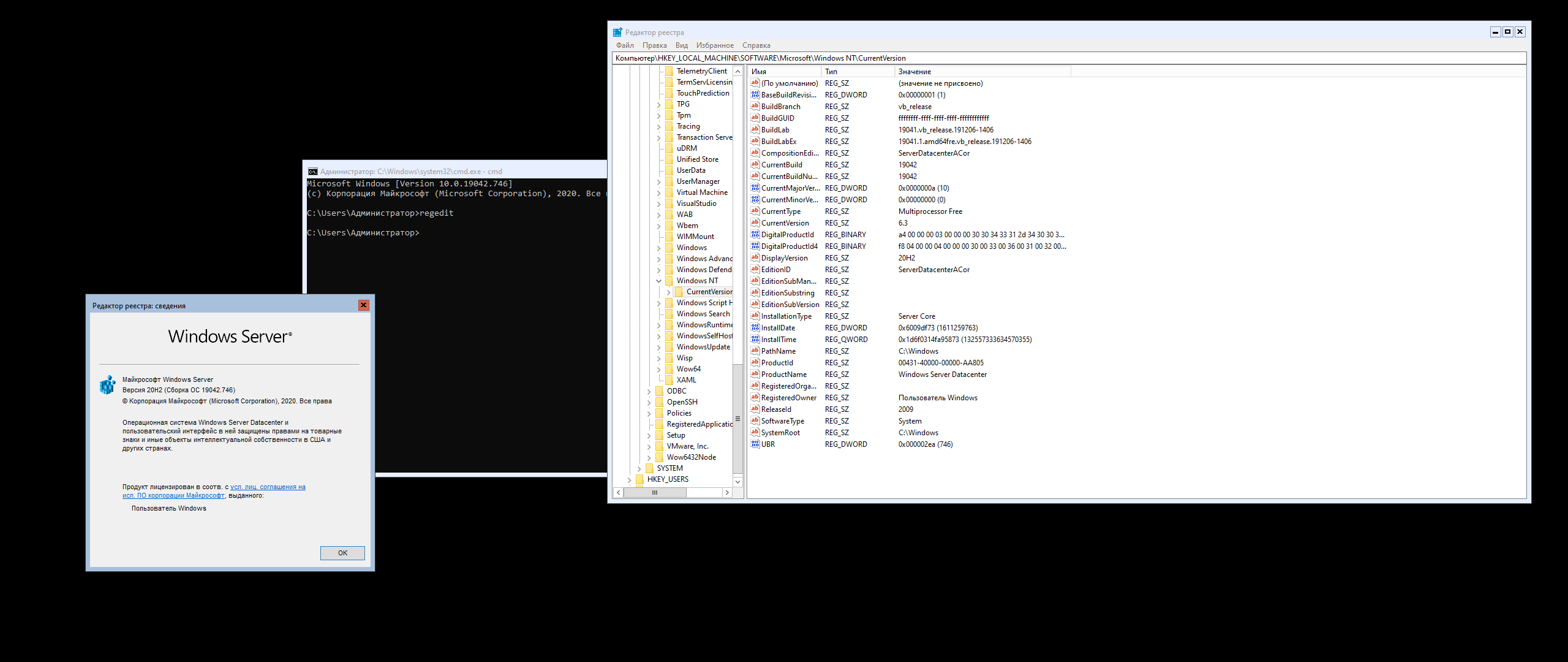Expand the TPG registry key
Screen dimensions: 1568x662
(x=659, y=104)
